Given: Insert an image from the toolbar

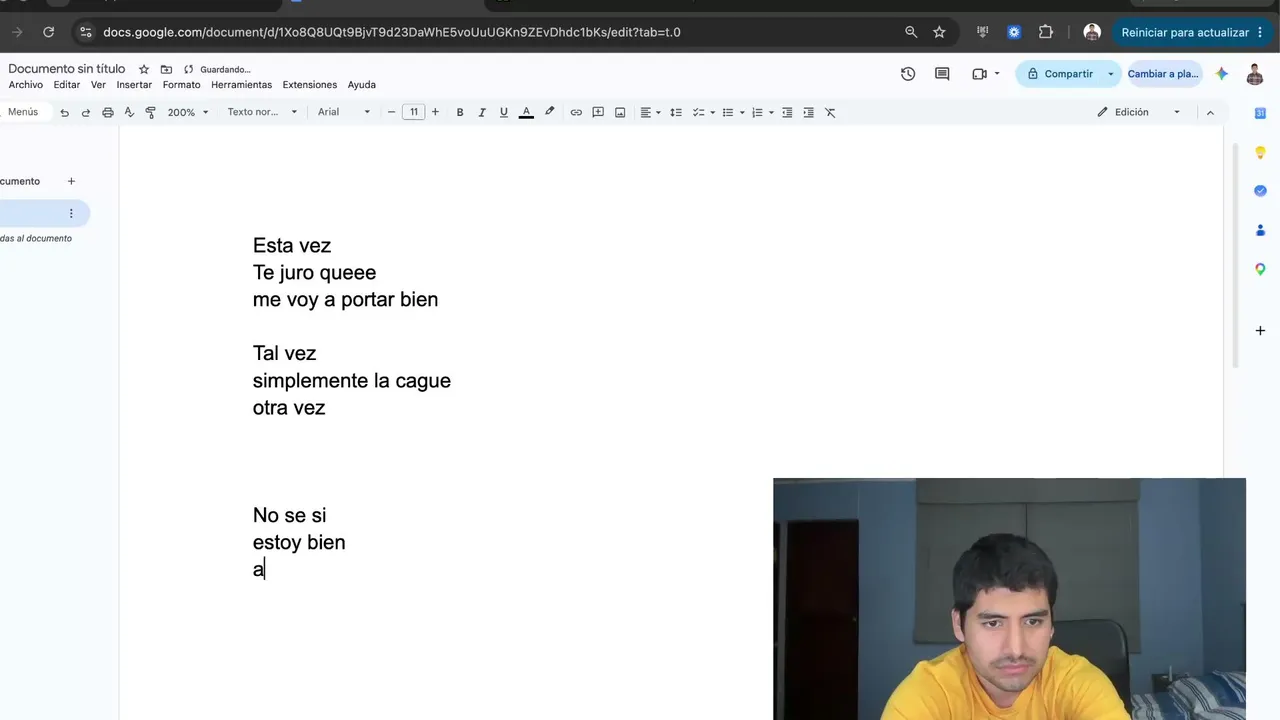Looking at the screenshot, I should tap(620, 112).
